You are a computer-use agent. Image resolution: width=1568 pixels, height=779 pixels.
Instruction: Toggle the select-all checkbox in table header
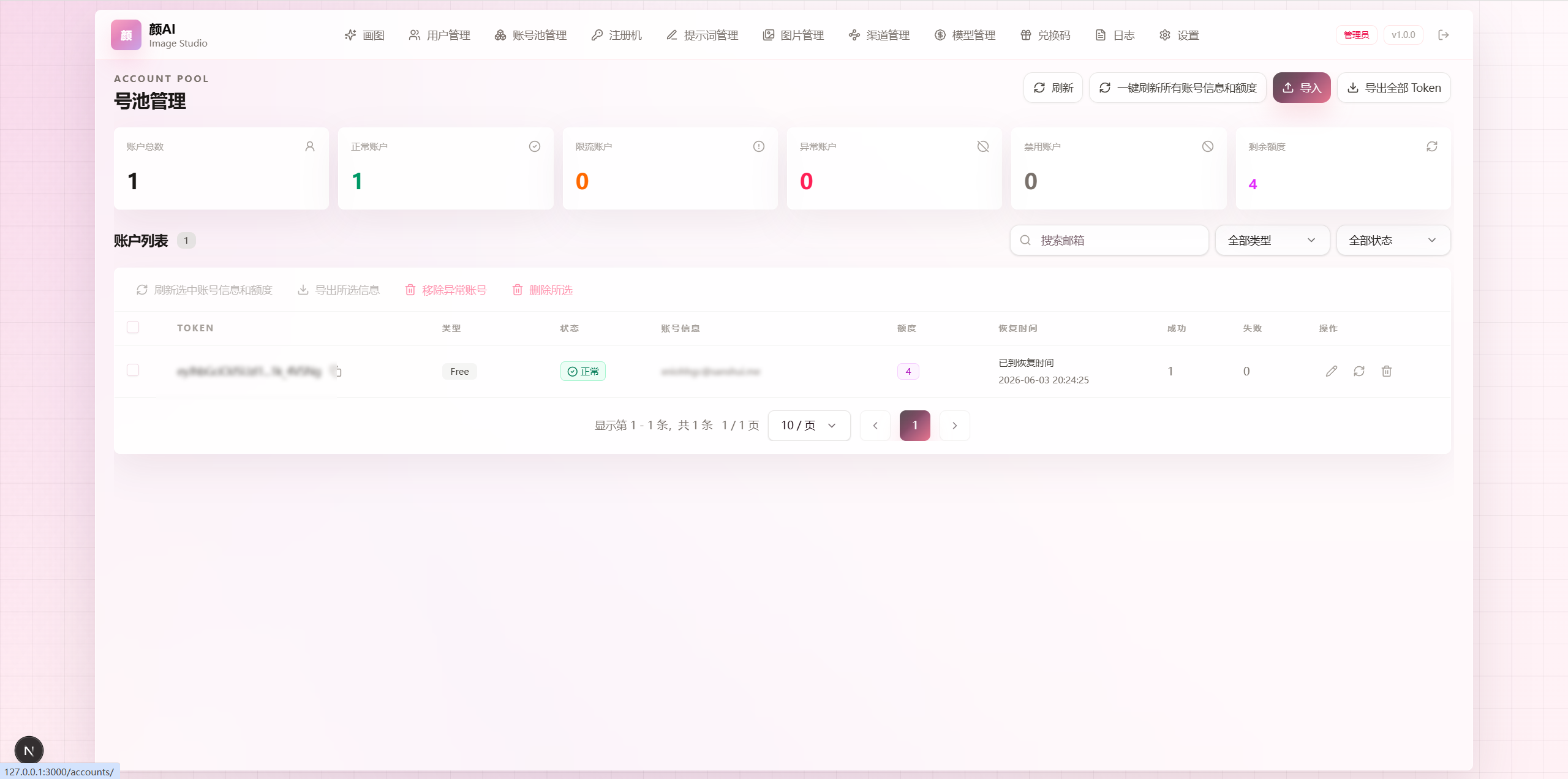pos(133,327)
